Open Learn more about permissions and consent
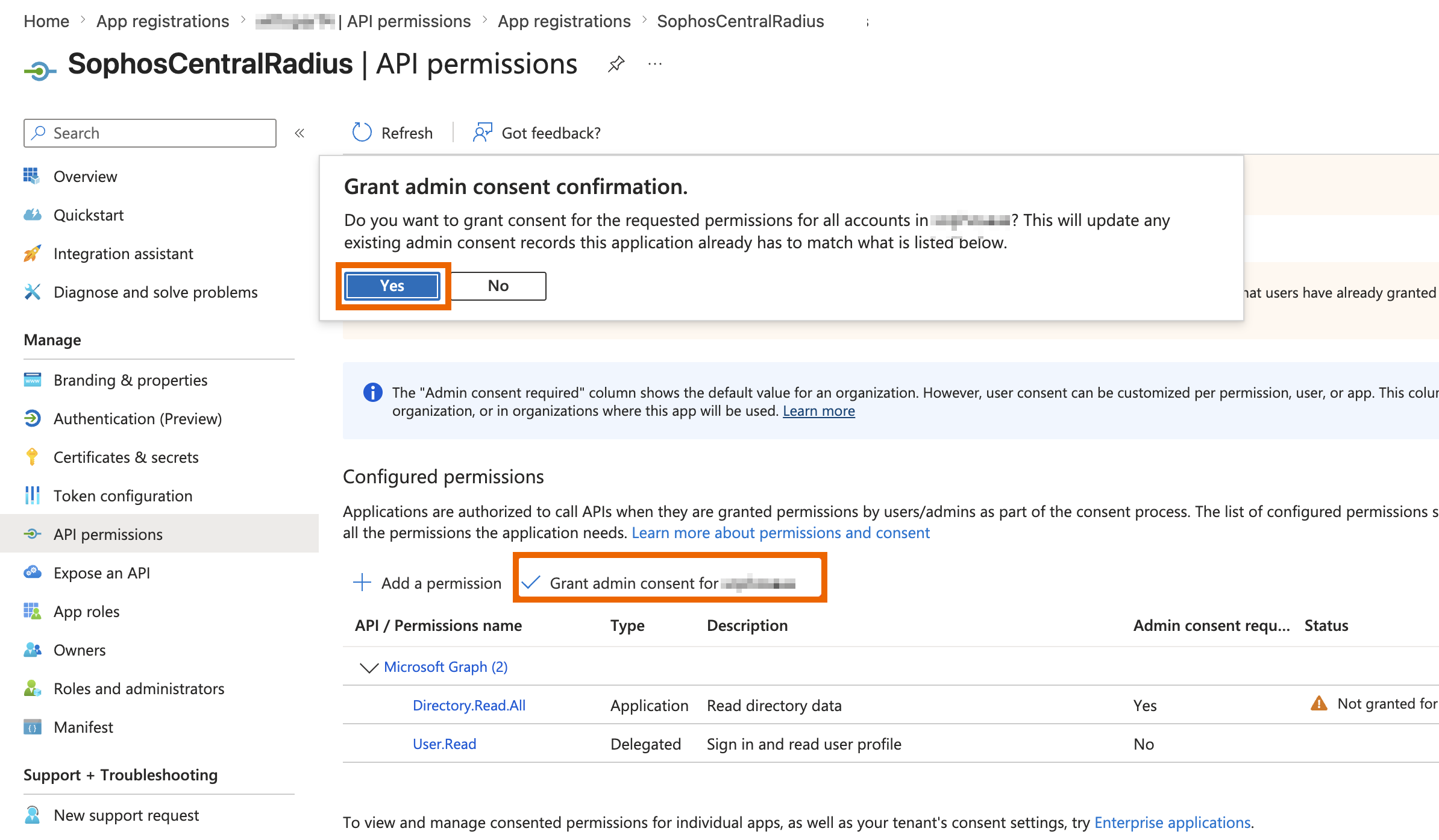The height and width of the screenshot is (840, 1439). click(780, 533)
